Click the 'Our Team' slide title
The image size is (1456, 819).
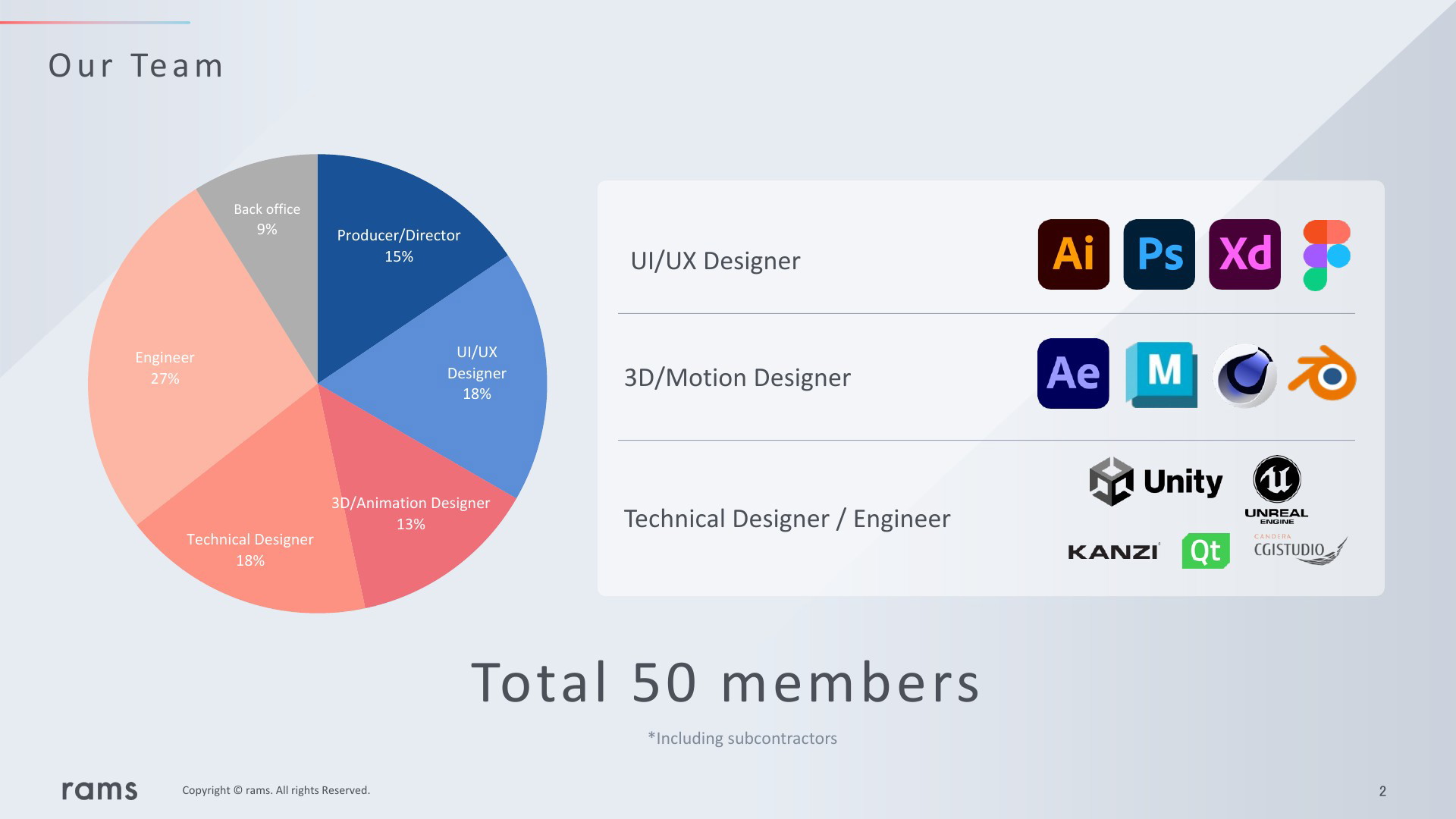point(136,66)
